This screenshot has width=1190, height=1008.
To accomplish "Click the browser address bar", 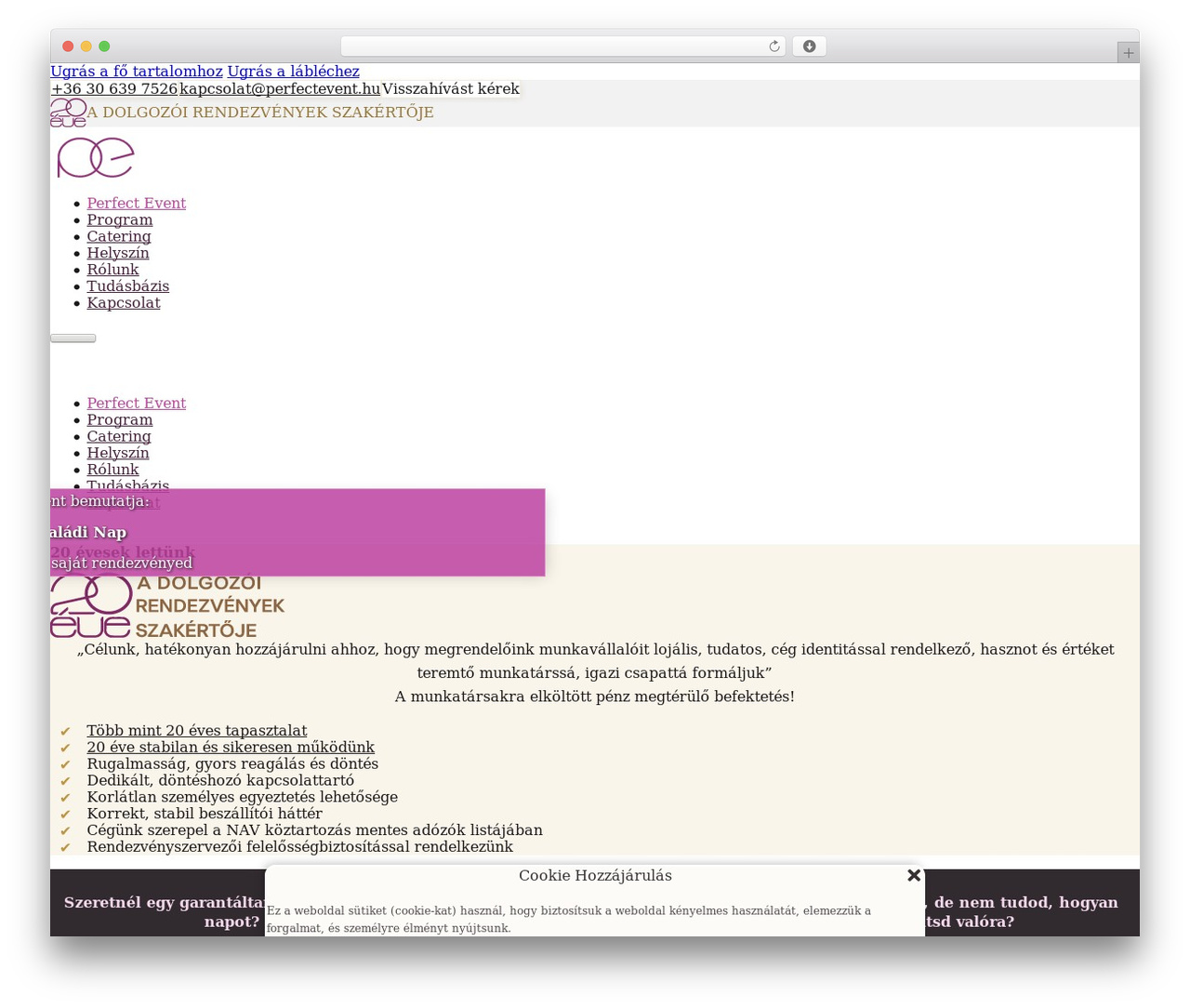I will [x=562, y=46].
